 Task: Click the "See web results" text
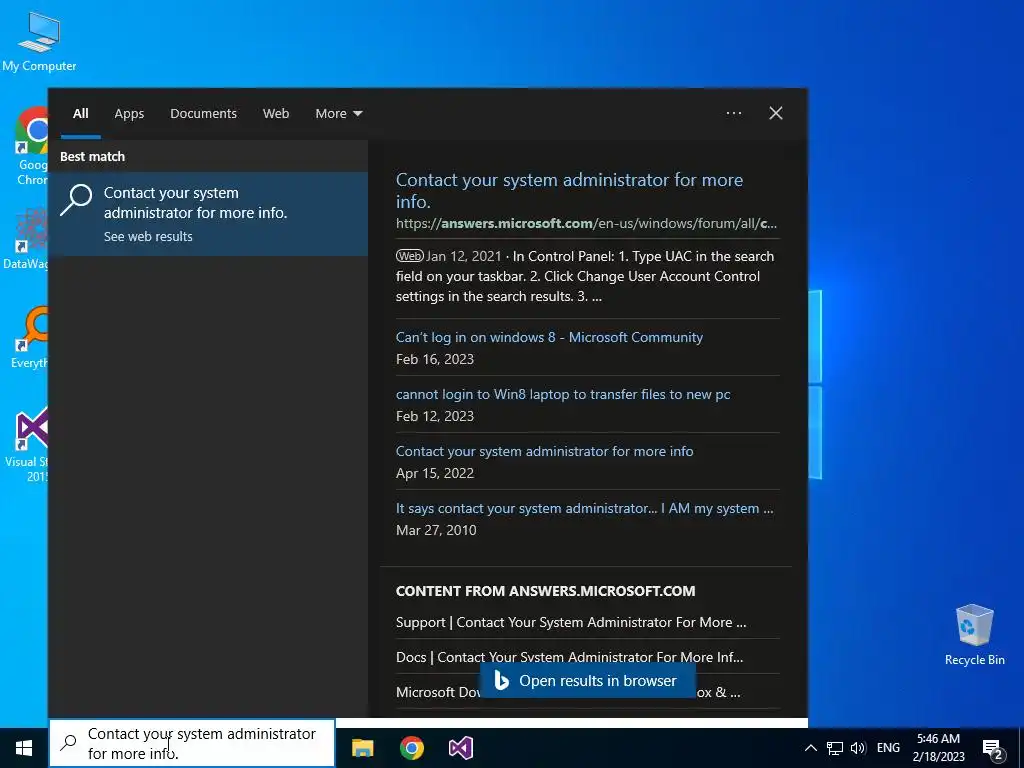(x=148, y=236)
